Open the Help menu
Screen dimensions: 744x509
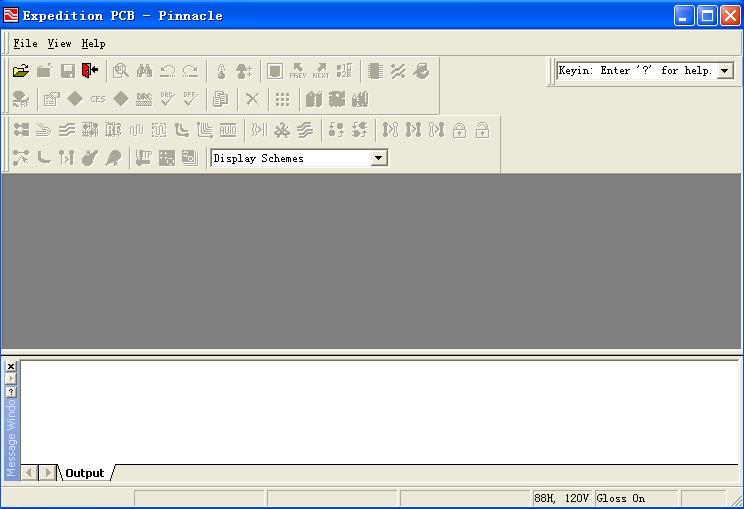(x=93, y=44)
